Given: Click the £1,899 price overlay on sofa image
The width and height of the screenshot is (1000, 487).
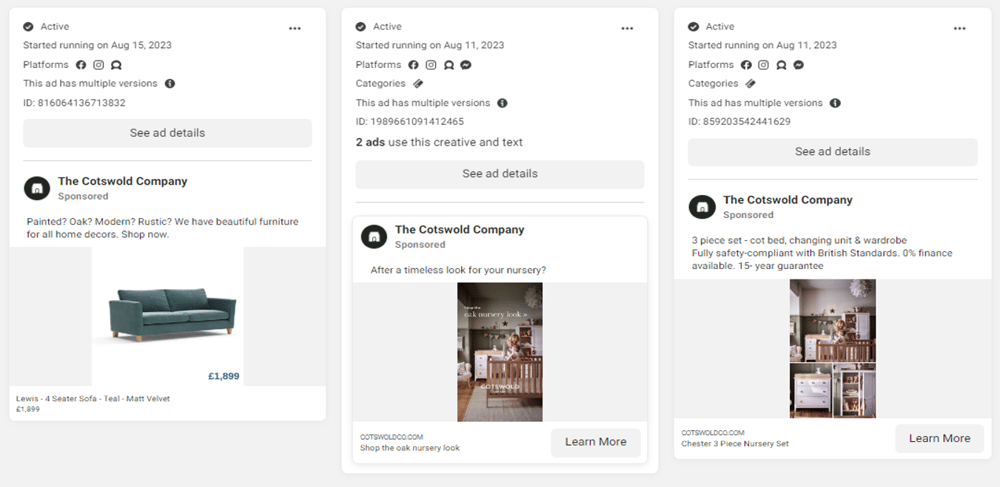Looking at the screenshot, I should [x=224, y=376].
